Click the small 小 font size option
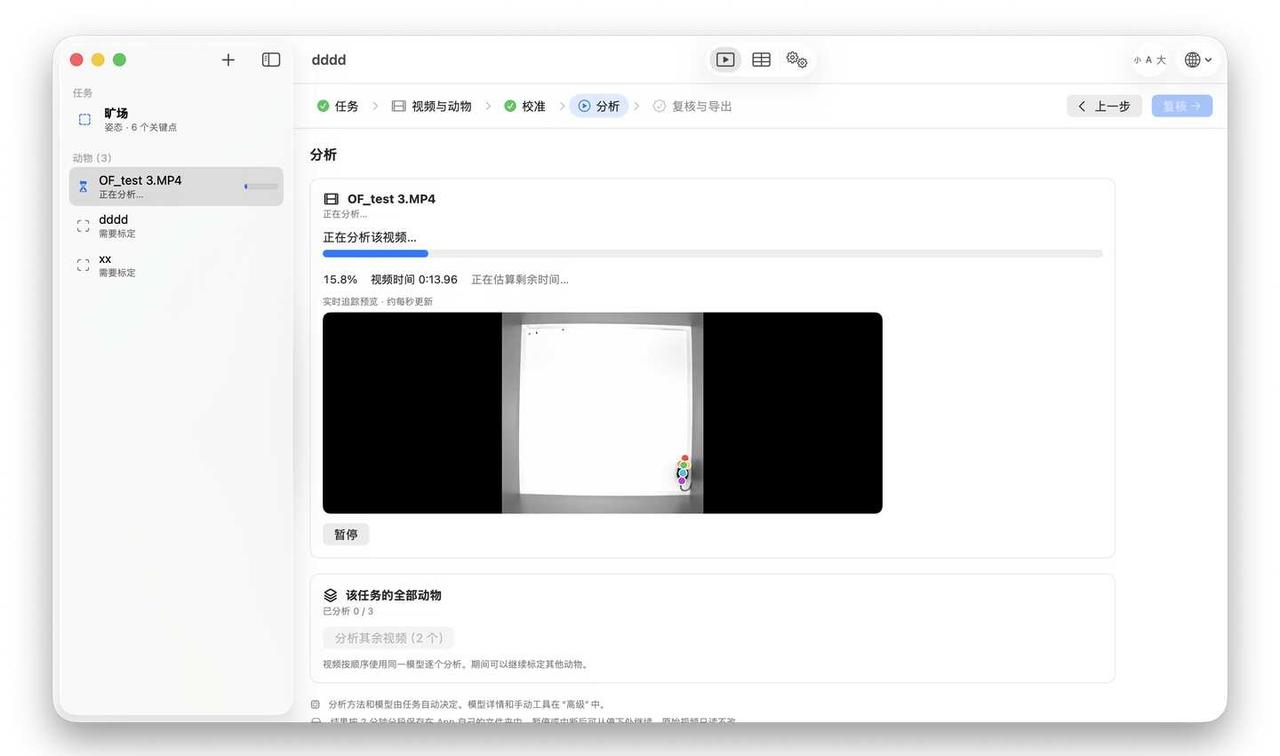This screenshot has width=1280, height=756. 1137,61
